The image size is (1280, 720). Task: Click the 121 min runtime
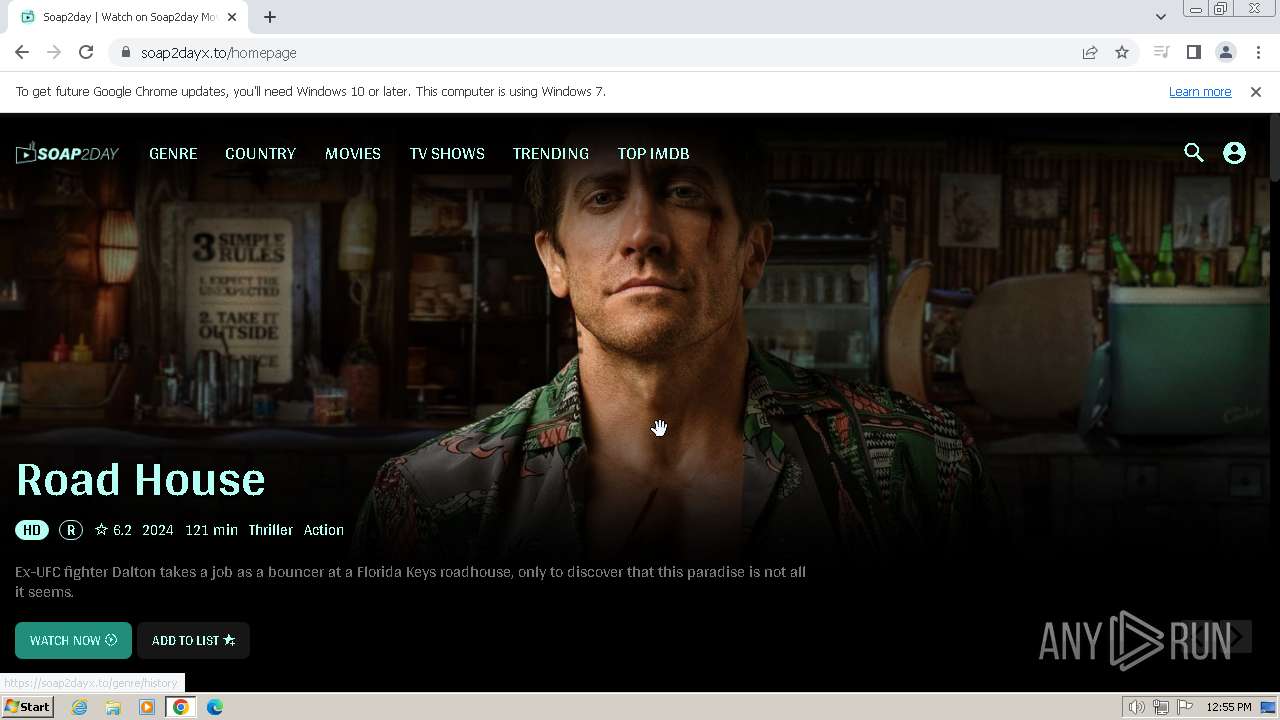pyautogui.click(x=211, y=530)
